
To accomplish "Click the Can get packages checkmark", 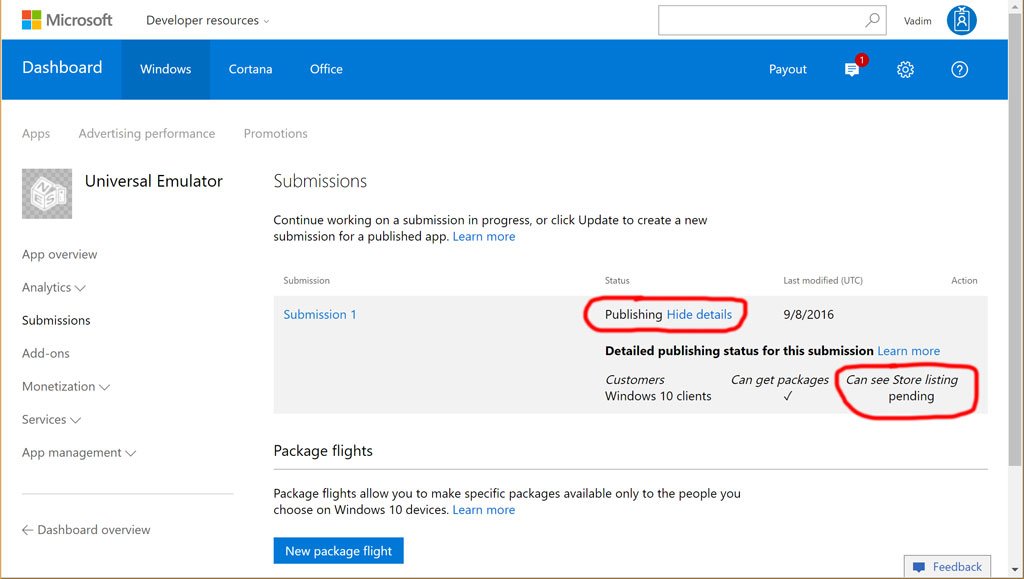I will [x=788, y=396].
